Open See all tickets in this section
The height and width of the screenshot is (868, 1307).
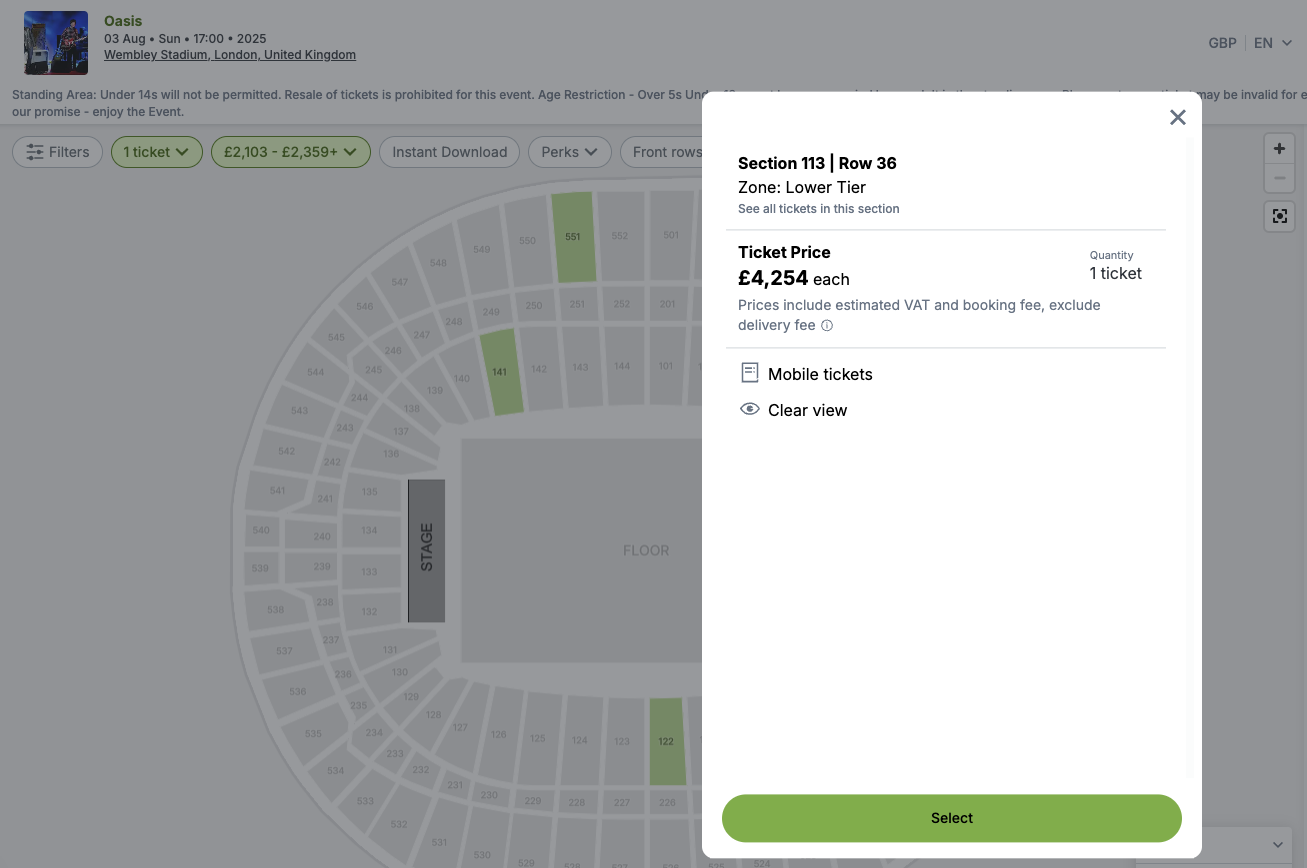pos(818,209)
